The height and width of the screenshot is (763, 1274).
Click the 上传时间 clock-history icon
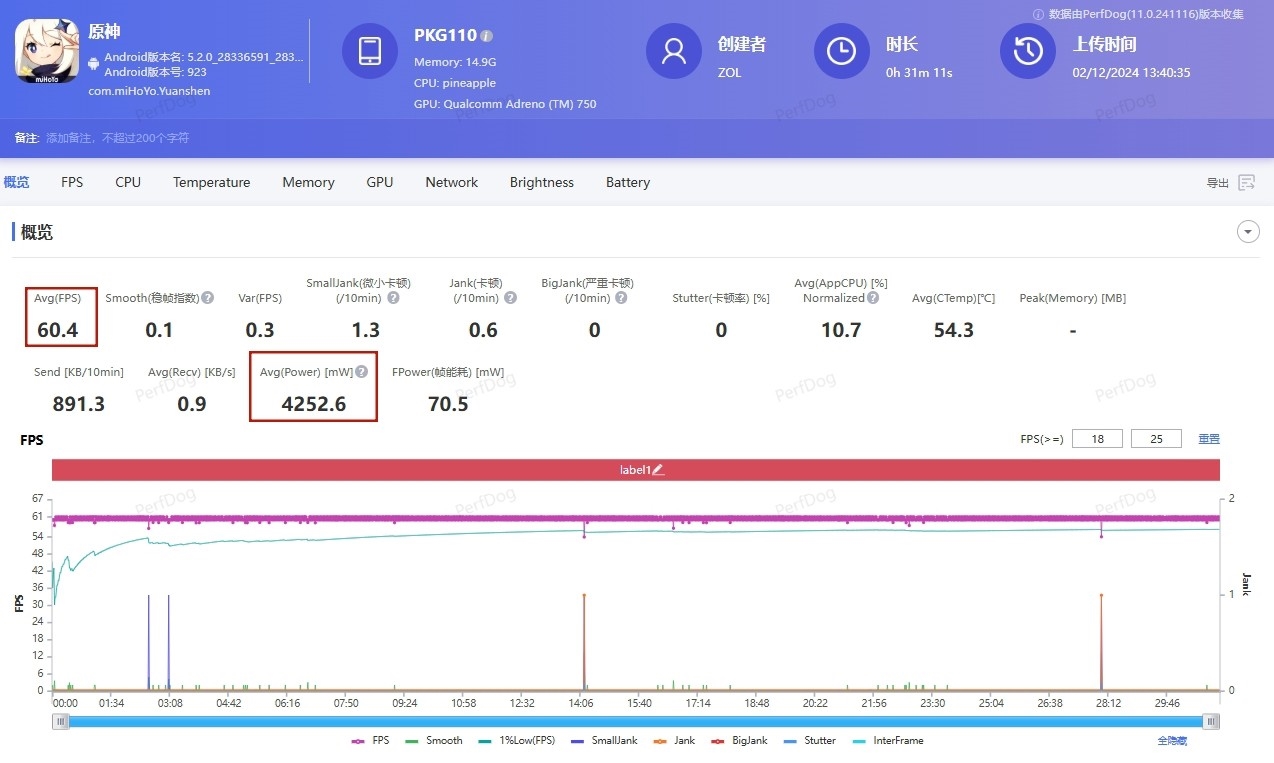[x=1028, y=50]
